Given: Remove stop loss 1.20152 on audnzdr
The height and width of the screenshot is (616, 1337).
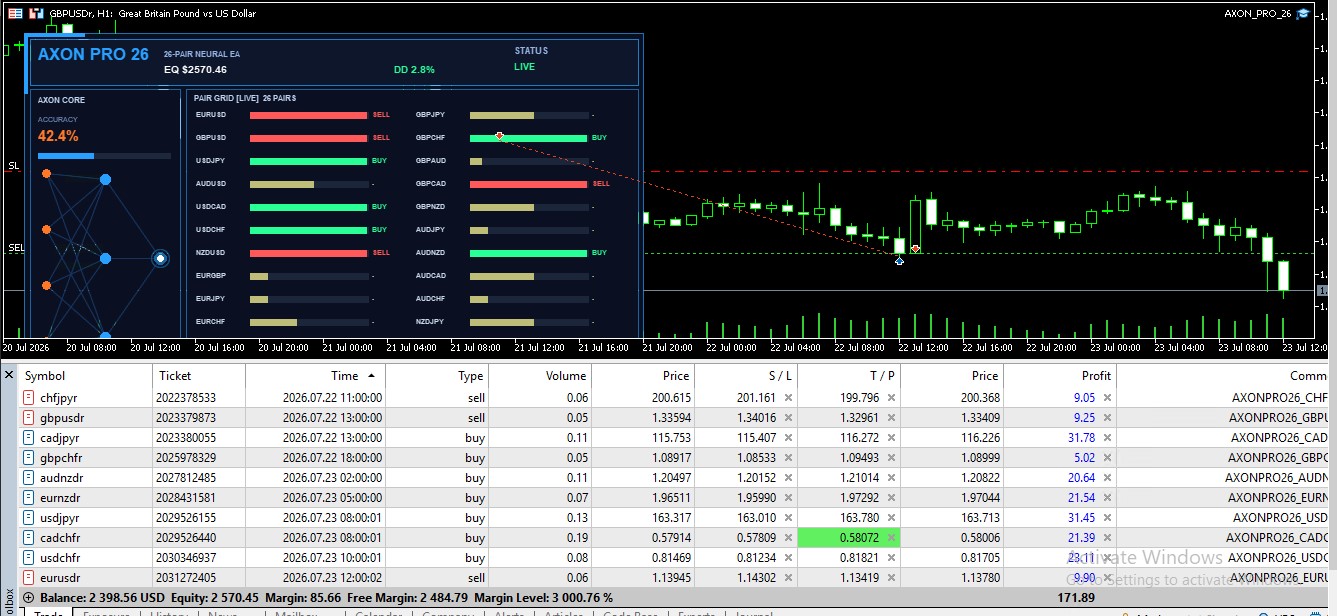Looking at the screenshot, I should tap(788, 478).
